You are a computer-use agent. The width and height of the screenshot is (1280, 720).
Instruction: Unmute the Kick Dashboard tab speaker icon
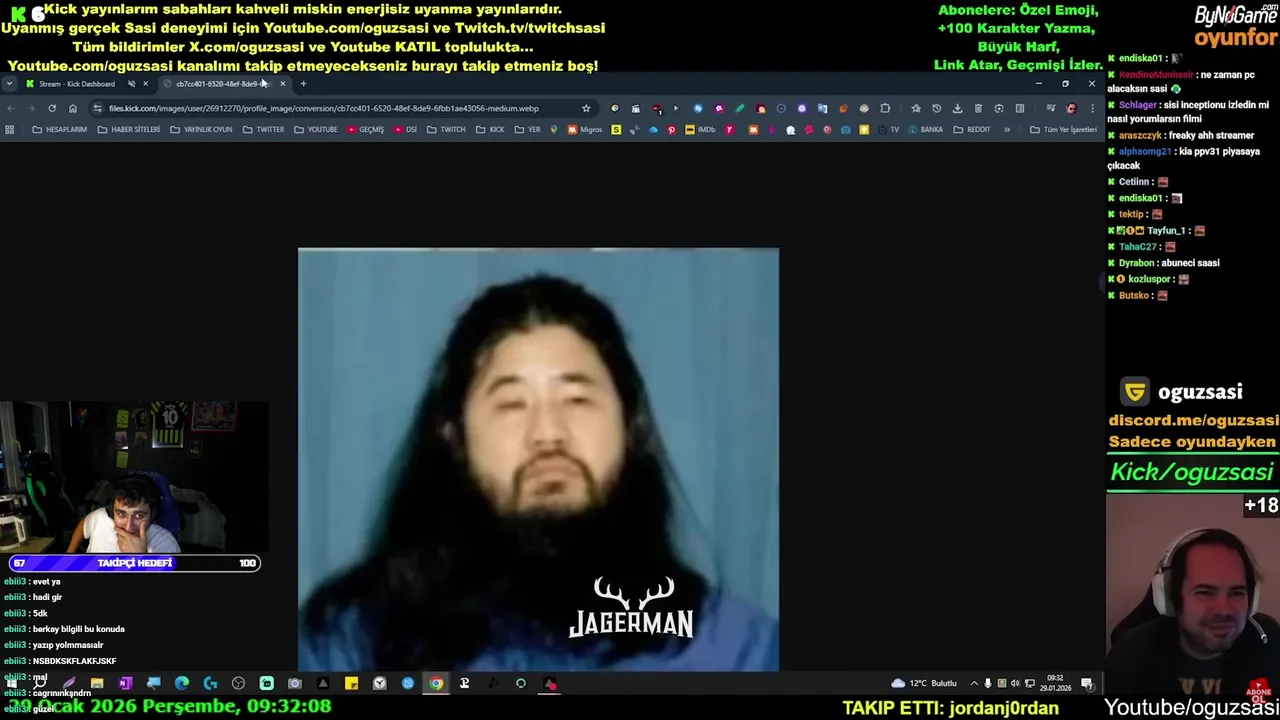point(131,84)
